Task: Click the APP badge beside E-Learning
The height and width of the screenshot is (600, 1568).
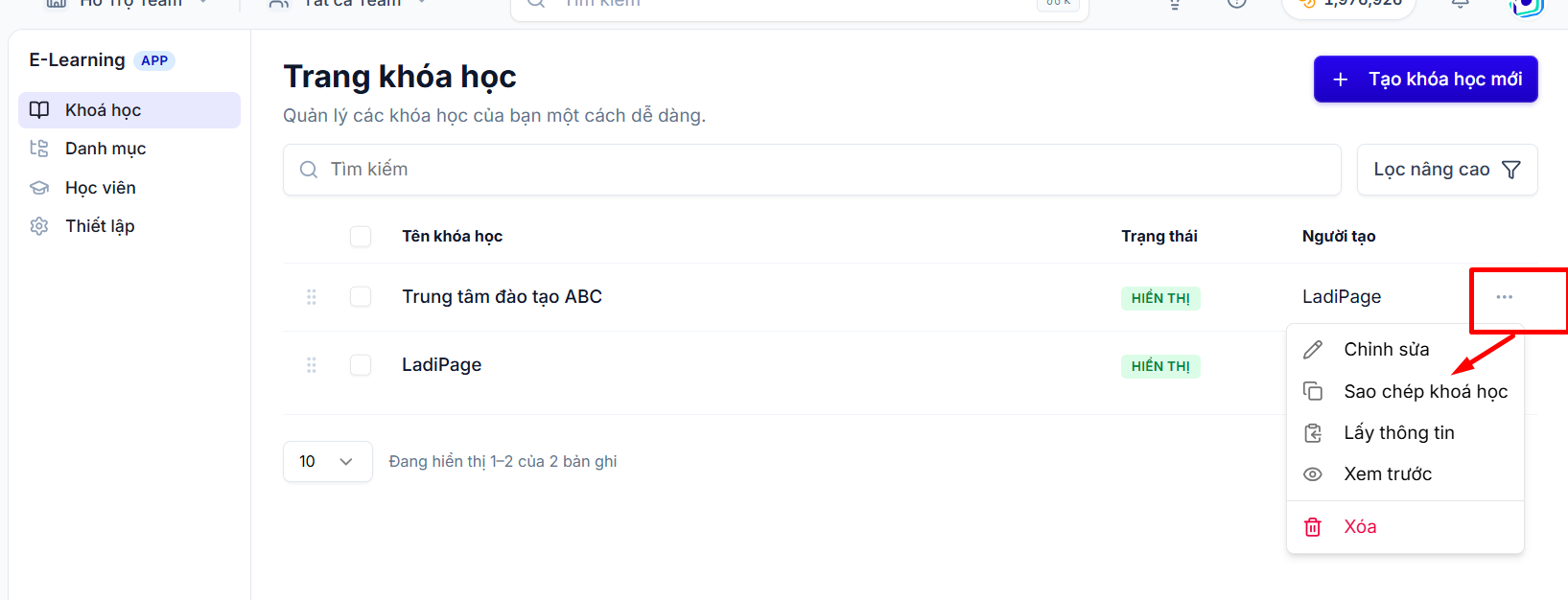Action: 154,60
